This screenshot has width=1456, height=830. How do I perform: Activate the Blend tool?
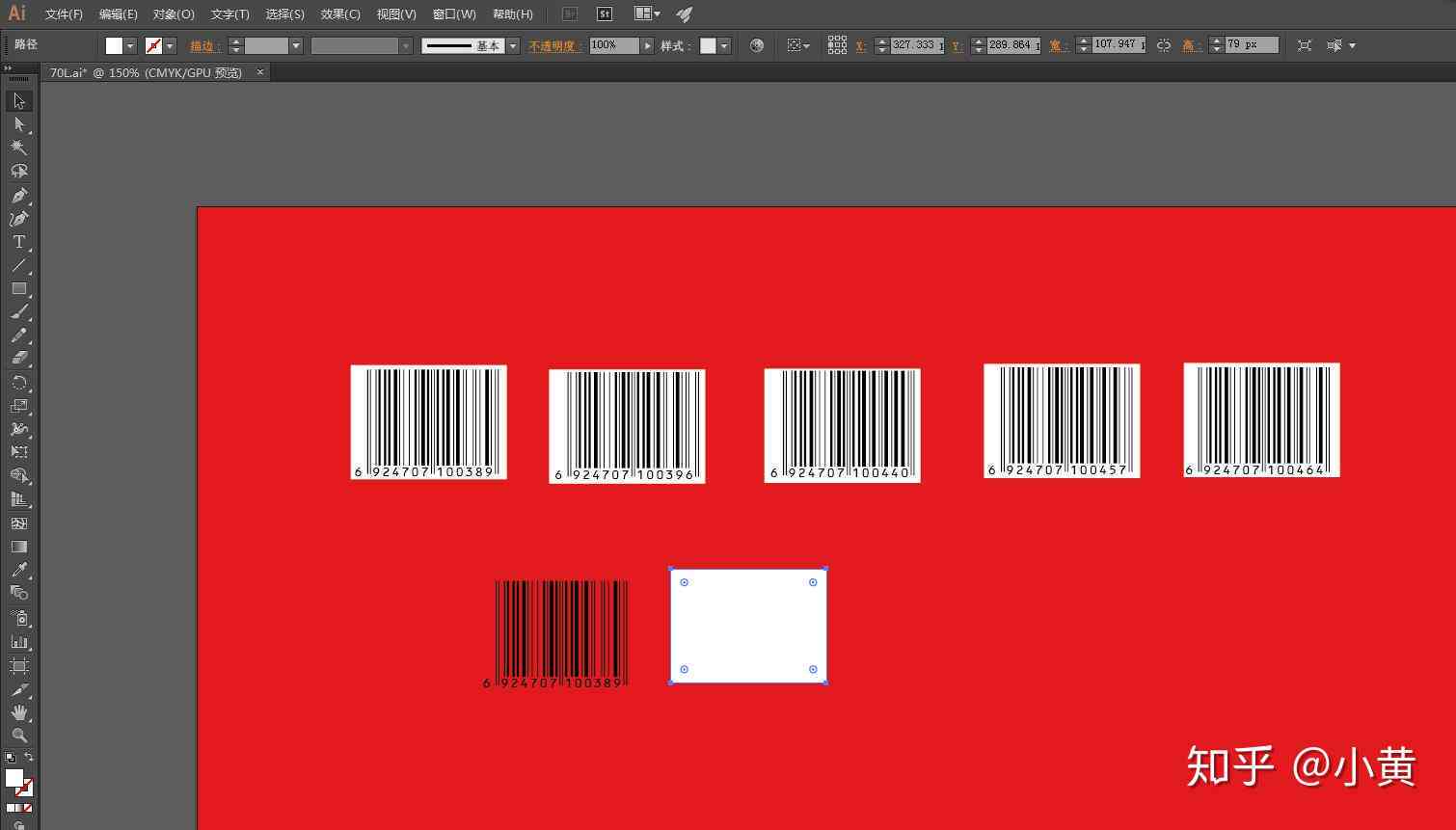(18, 593)
